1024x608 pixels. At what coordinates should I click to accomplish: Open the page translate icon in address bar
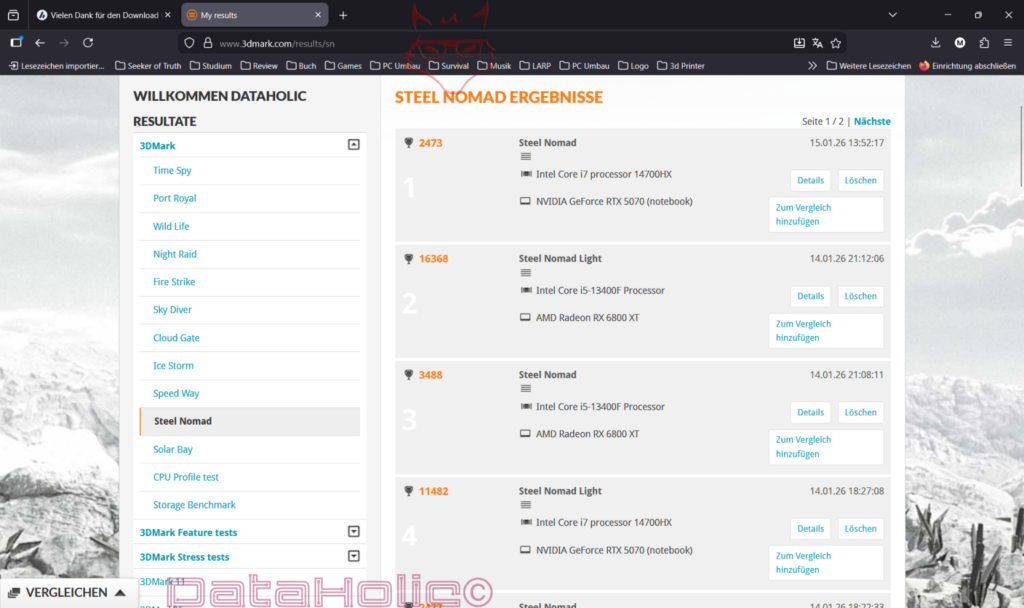pyautogui.click(x=818, y=43)
